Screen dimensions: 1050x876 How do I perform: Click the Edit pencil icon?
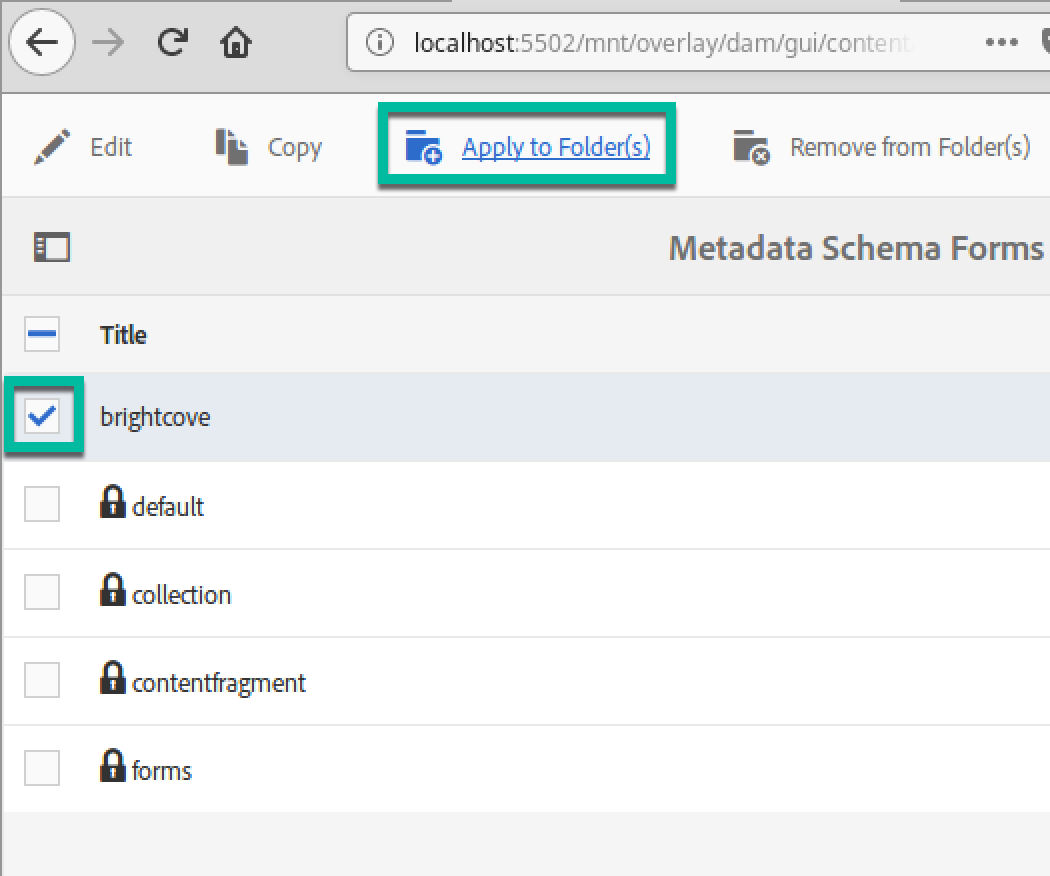pos(49,147)
